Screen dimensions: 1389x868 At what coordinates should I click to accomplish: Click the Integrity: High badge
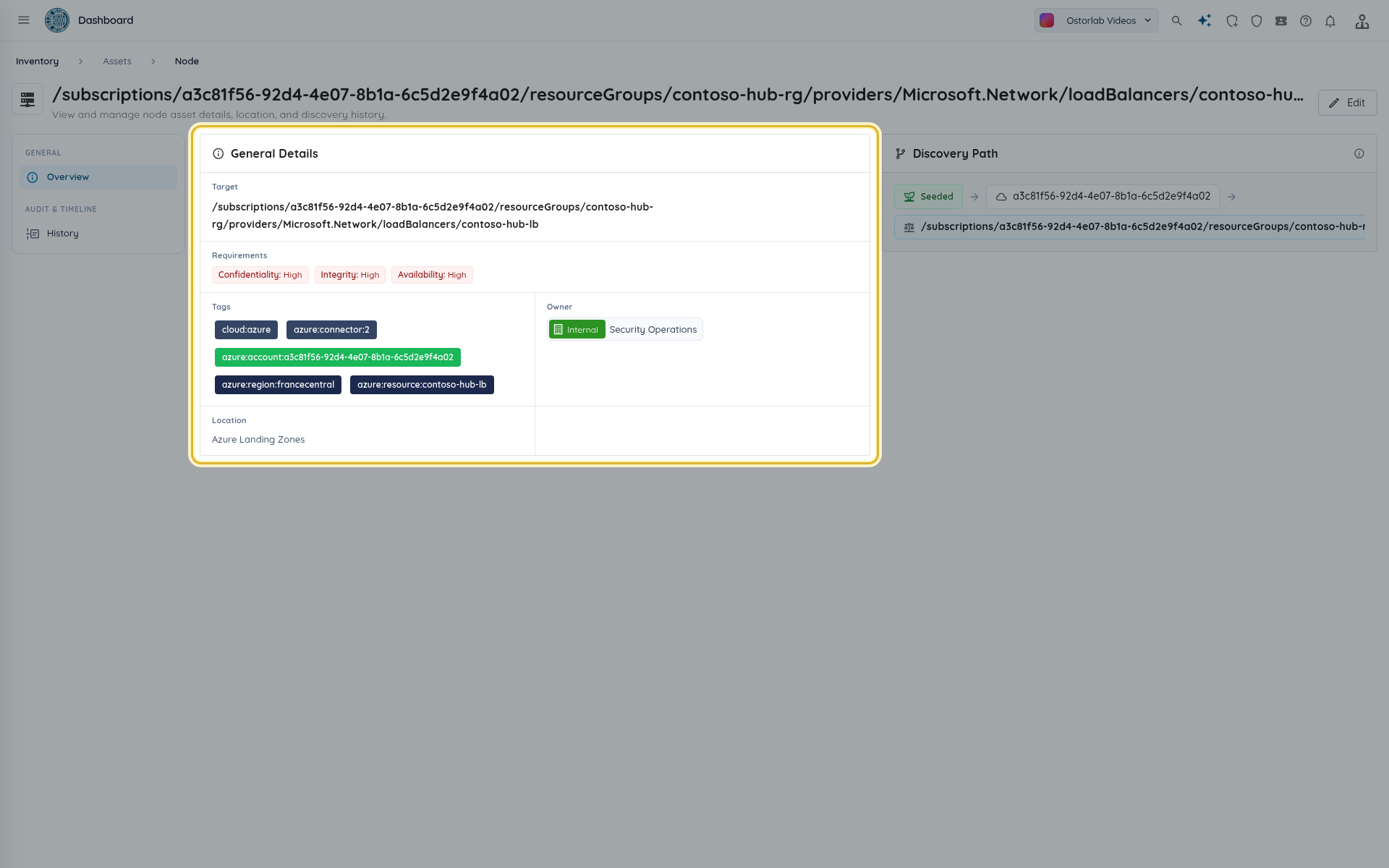tap(350, 275)
